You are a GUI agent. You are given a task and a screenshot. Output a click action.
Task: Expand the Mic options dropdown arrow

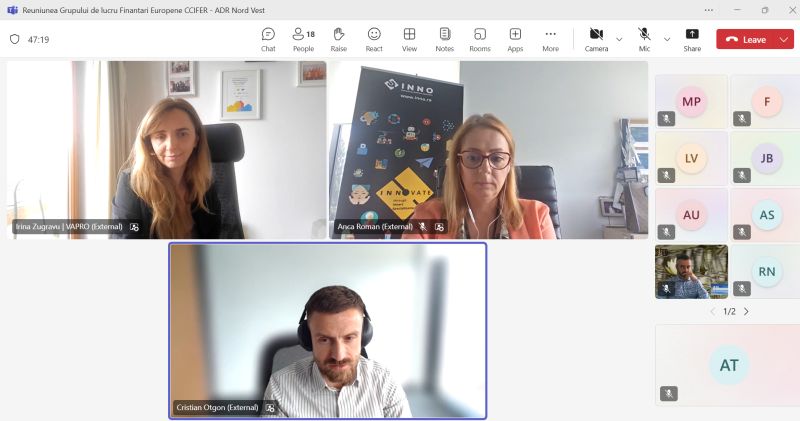[667, 39]
